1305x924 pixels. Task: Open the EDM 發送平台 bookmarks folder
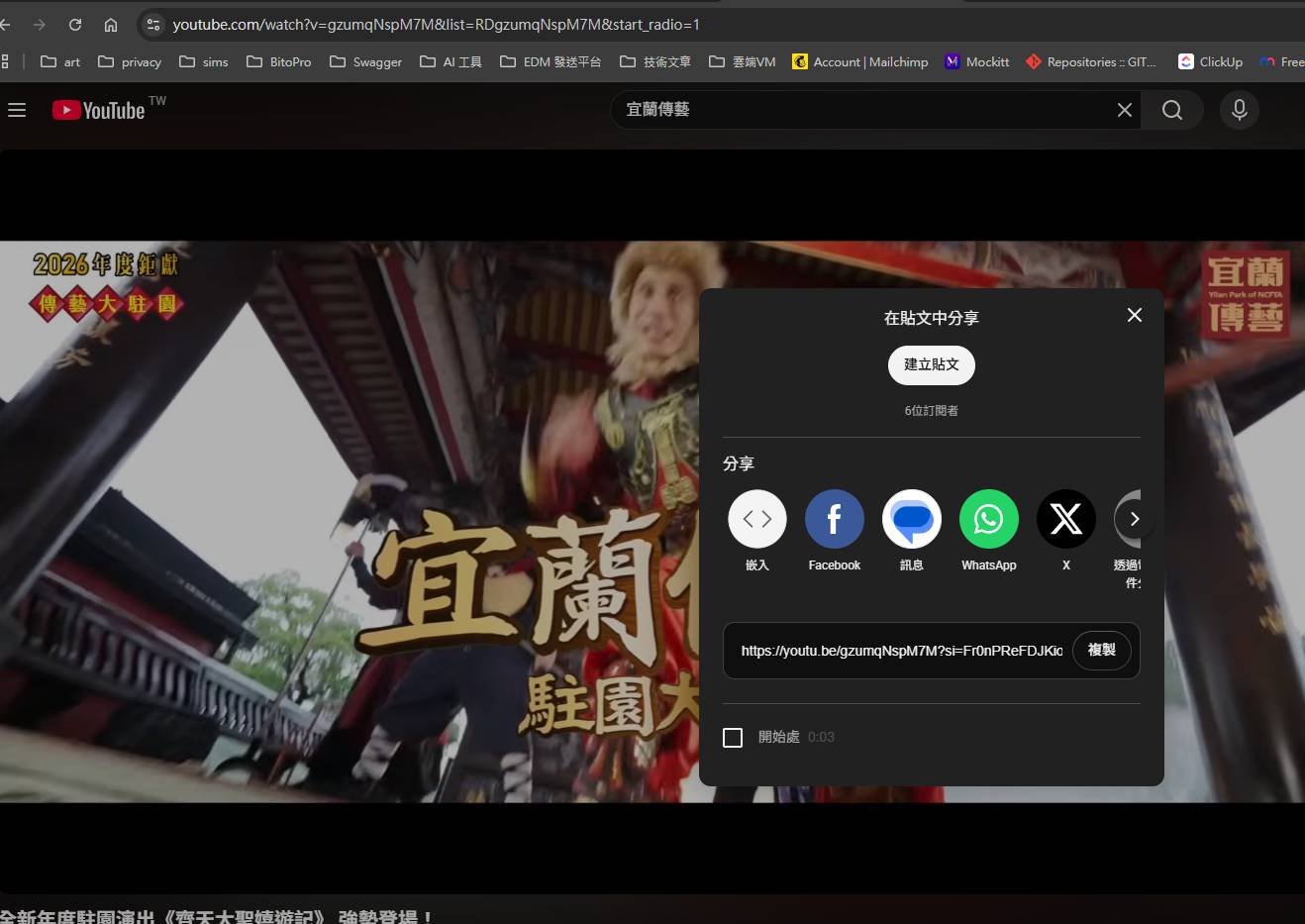pos(551,61)
